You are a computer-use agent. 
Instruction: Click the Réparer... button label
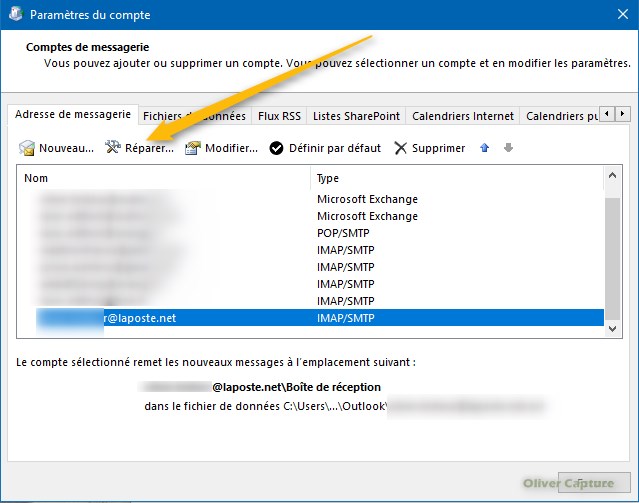pyautogui.click(x=149, y=148)
